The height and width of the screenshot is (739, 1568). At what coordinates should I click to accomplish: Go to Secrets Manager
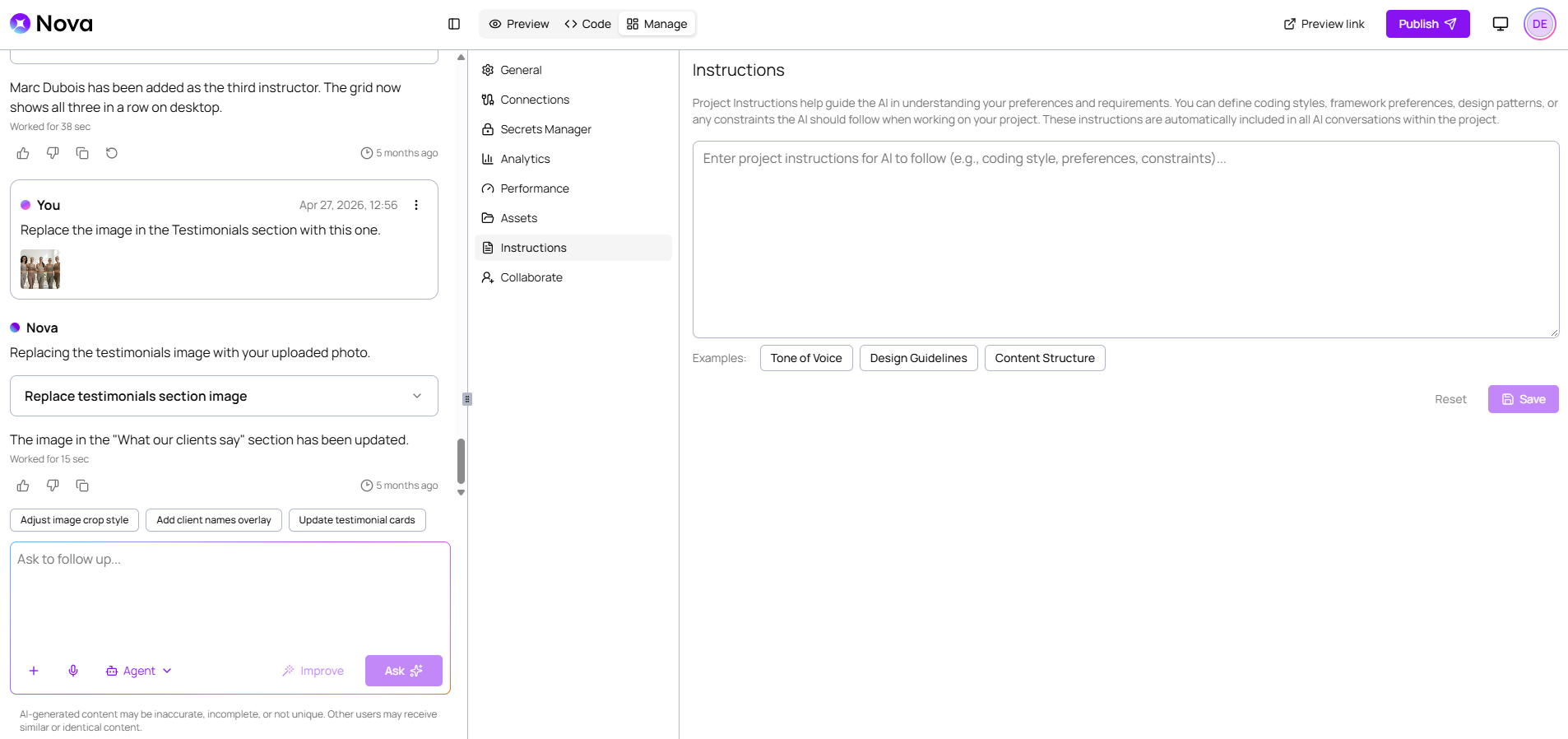pos(573,129)
